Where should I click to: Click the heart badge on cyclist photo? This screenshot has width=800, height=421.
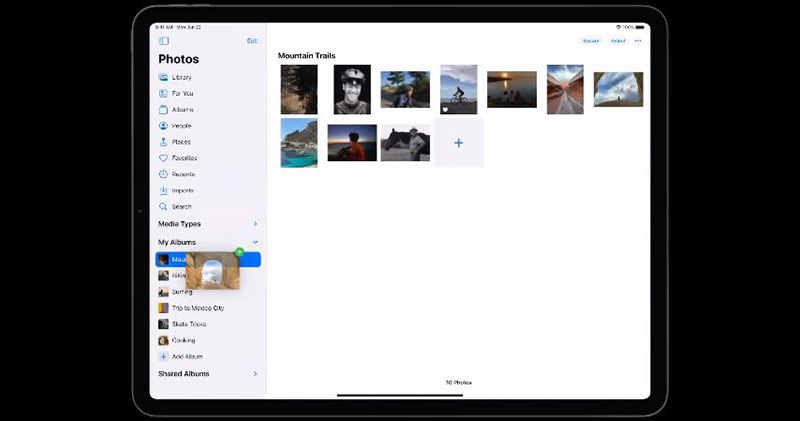point(445,110)
